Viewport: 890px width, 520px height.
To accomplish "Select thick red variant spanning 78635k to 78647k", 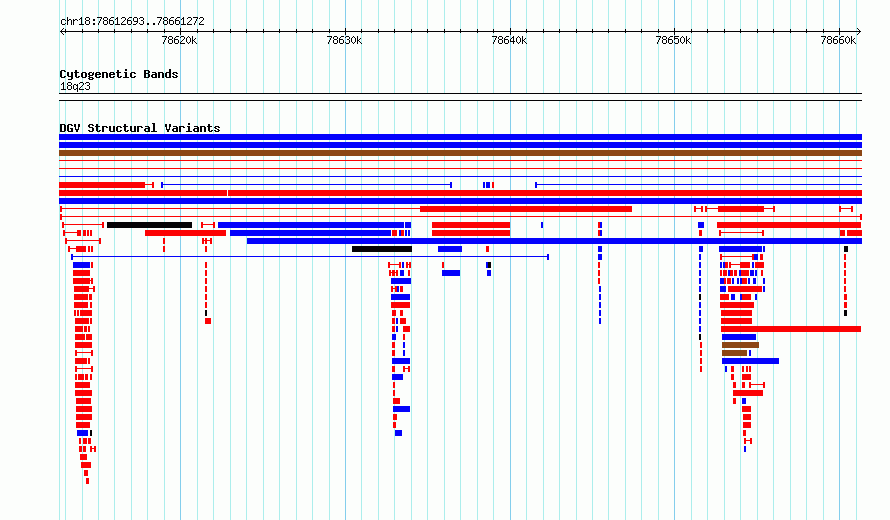I will click(x=526, y=209).
